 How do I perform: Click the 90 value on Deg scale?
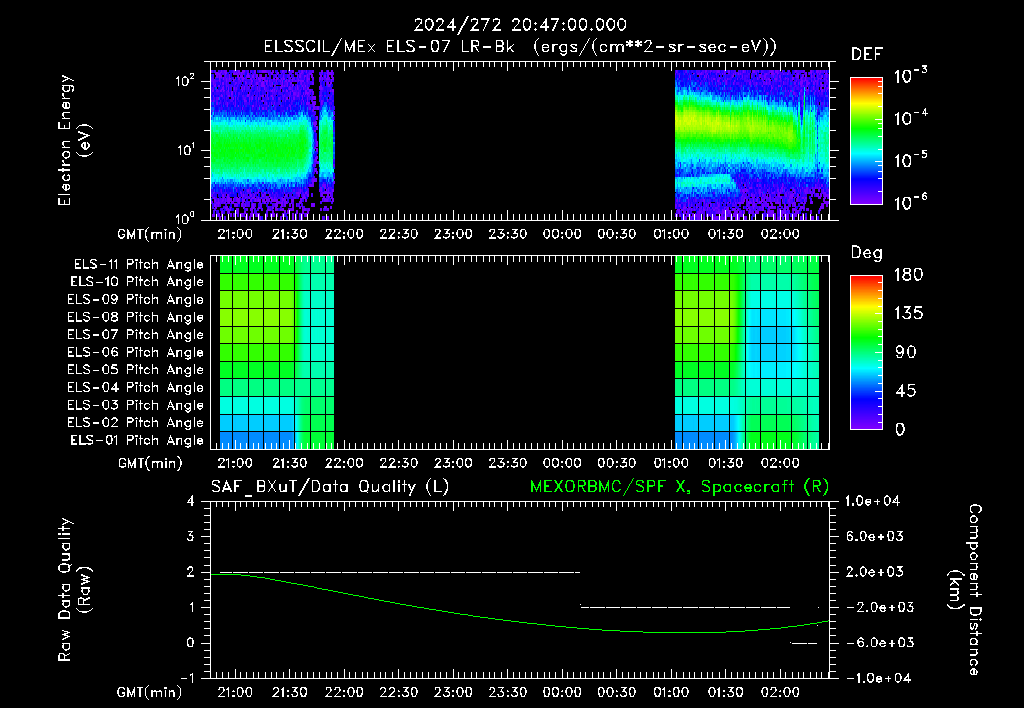pyautogui.click(x=906, y=352)
